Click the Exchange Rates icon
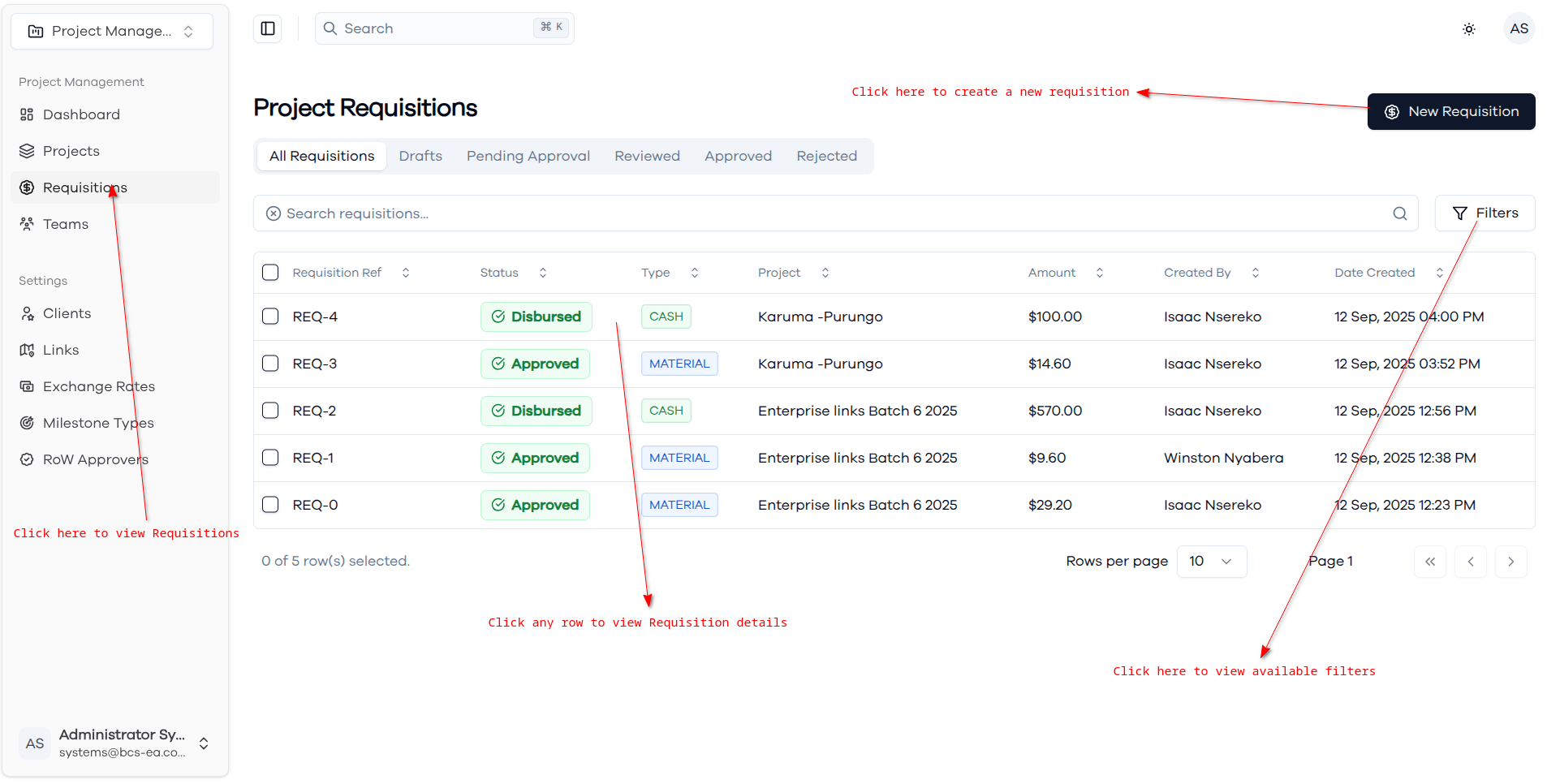The width and height of the screenshot is (1547, 784). (27, 386)
